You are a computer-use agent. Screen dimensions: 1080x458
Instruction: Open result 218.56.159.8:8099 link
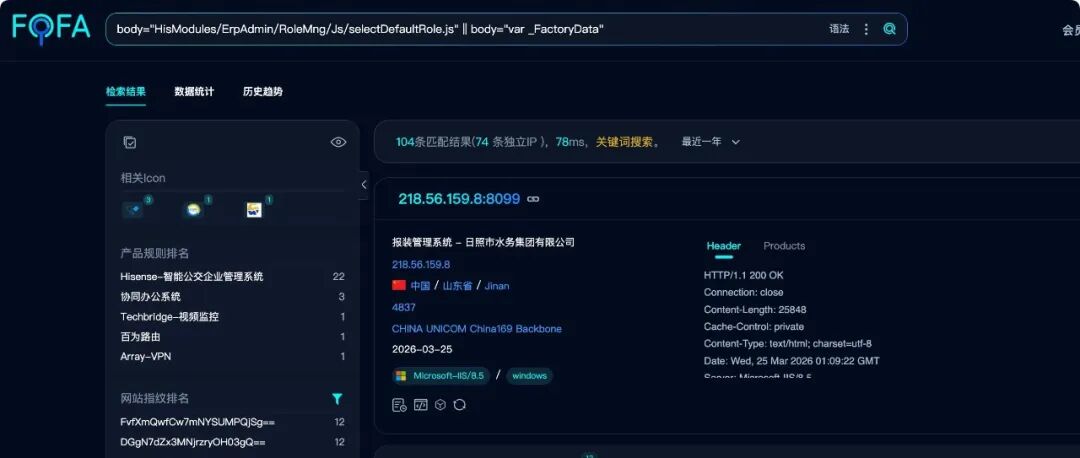click(459, 199)
